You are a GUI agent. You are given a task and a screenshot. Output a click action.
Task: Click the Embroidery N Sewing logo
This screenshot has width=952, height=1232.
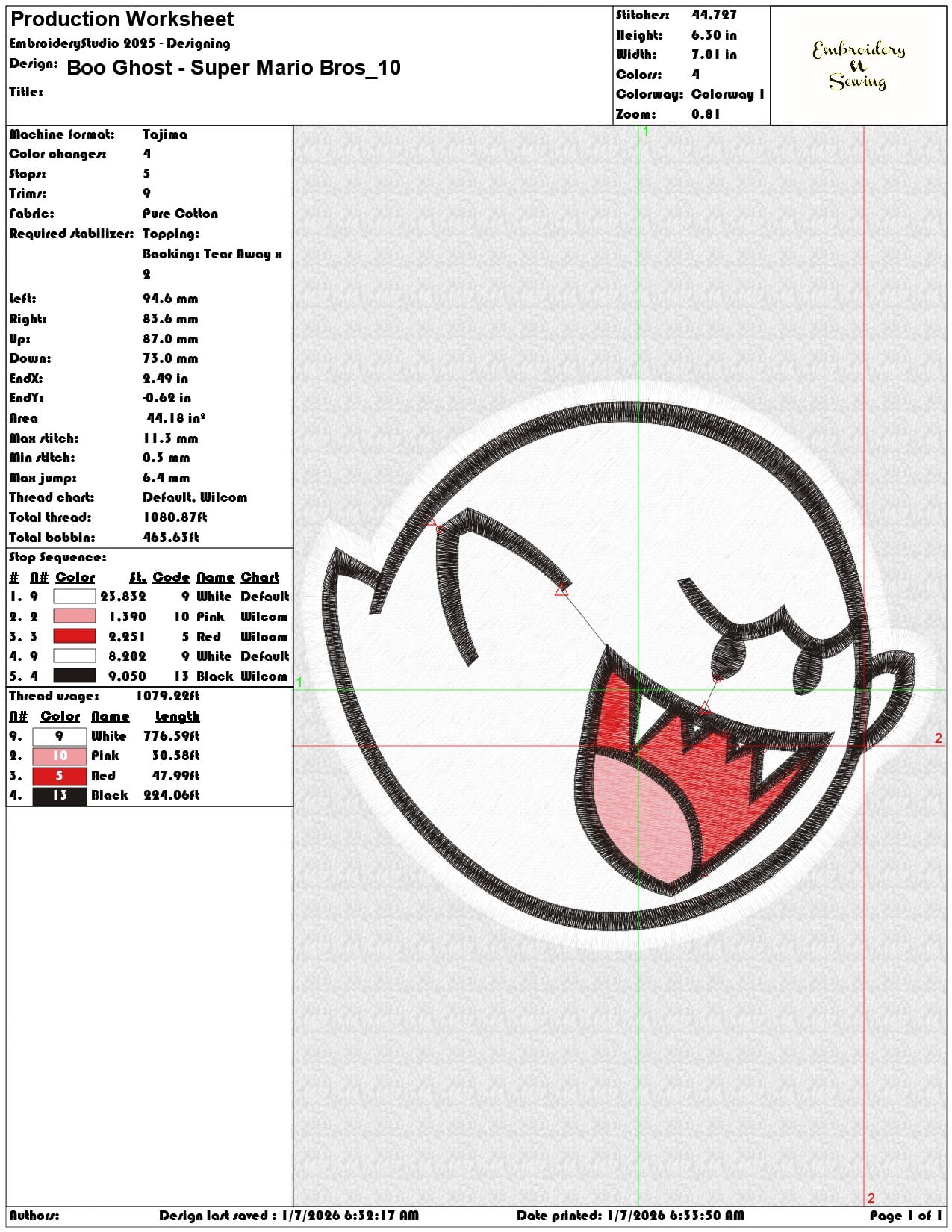pos(859,65)
